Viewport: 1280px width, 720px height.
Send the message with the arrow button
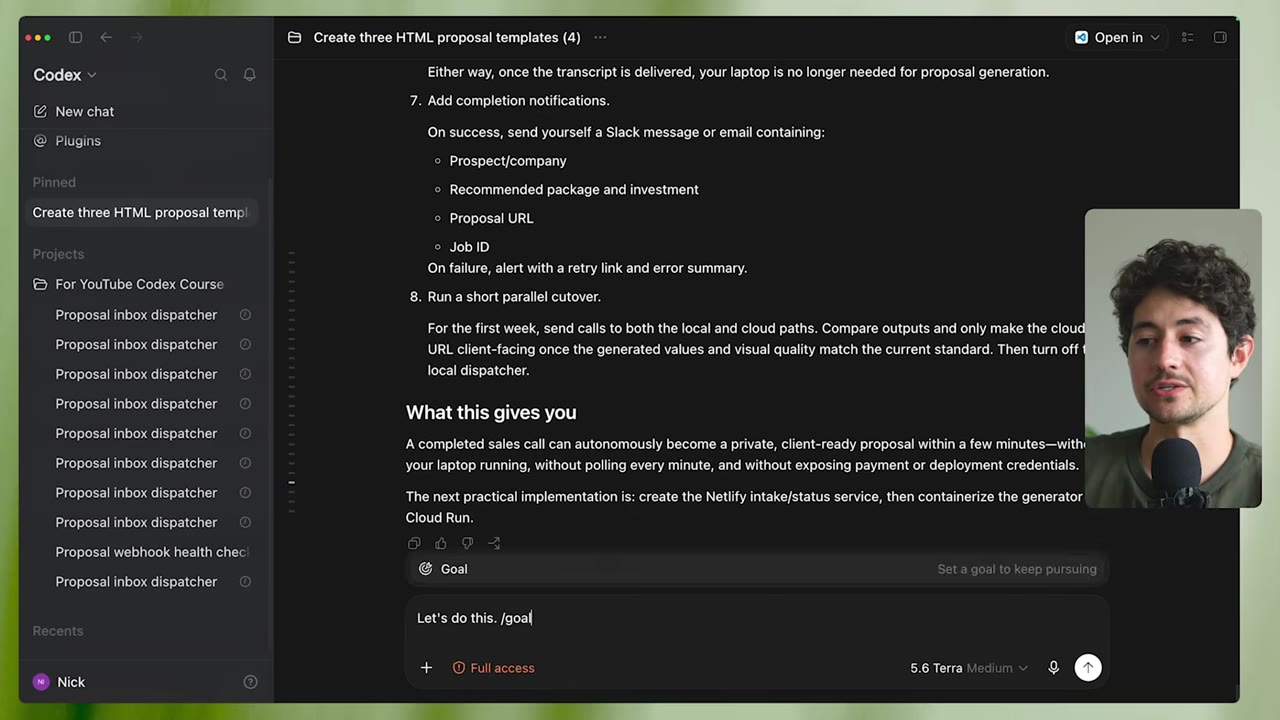tap(1088, 667)
